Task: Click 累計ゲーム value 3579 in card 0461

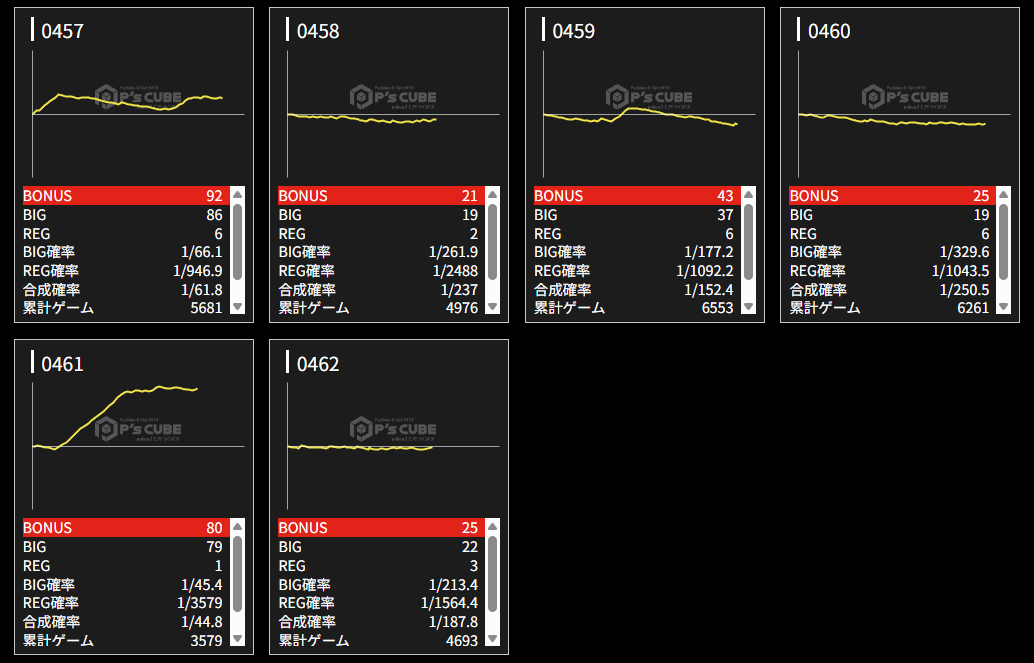Action: [204, 641]
